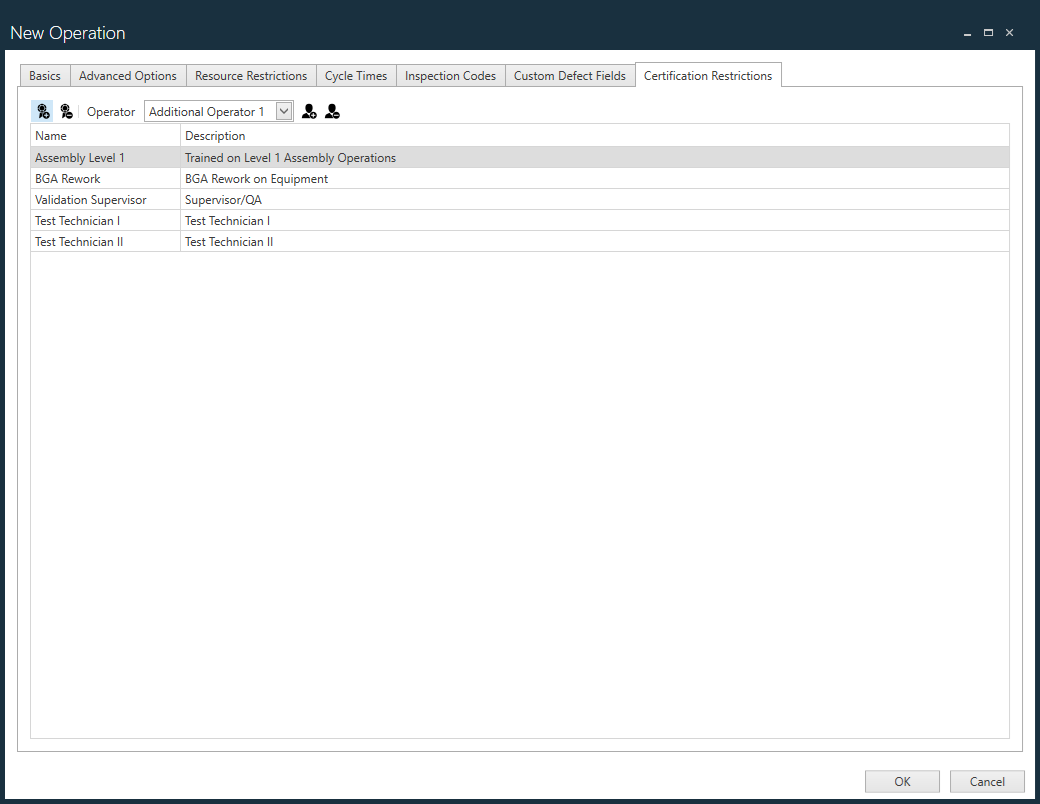Click the add certification restriction badge icon
The image size is (1040, 804).
coord(43,111)
